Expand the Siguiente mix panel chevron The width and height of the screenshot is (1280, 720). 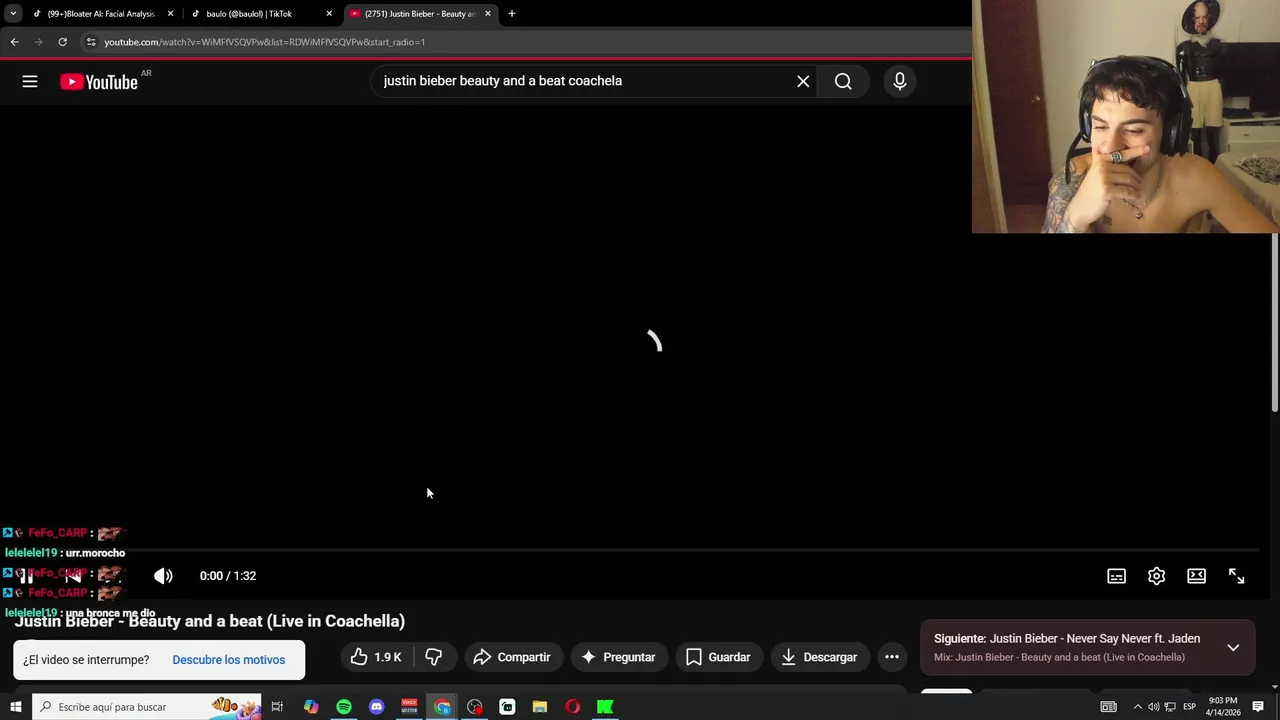1233,647
